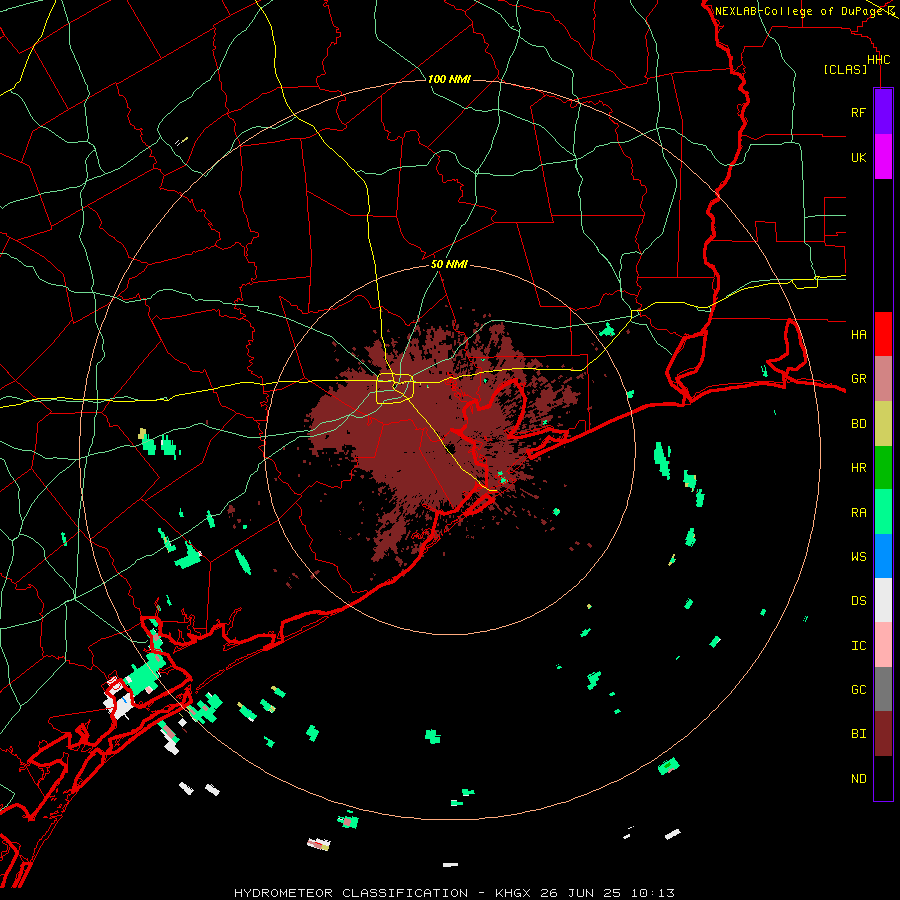Screen dimensions: 900x900
Task: Click the IC legend label
Action: [x=859, y=646]
